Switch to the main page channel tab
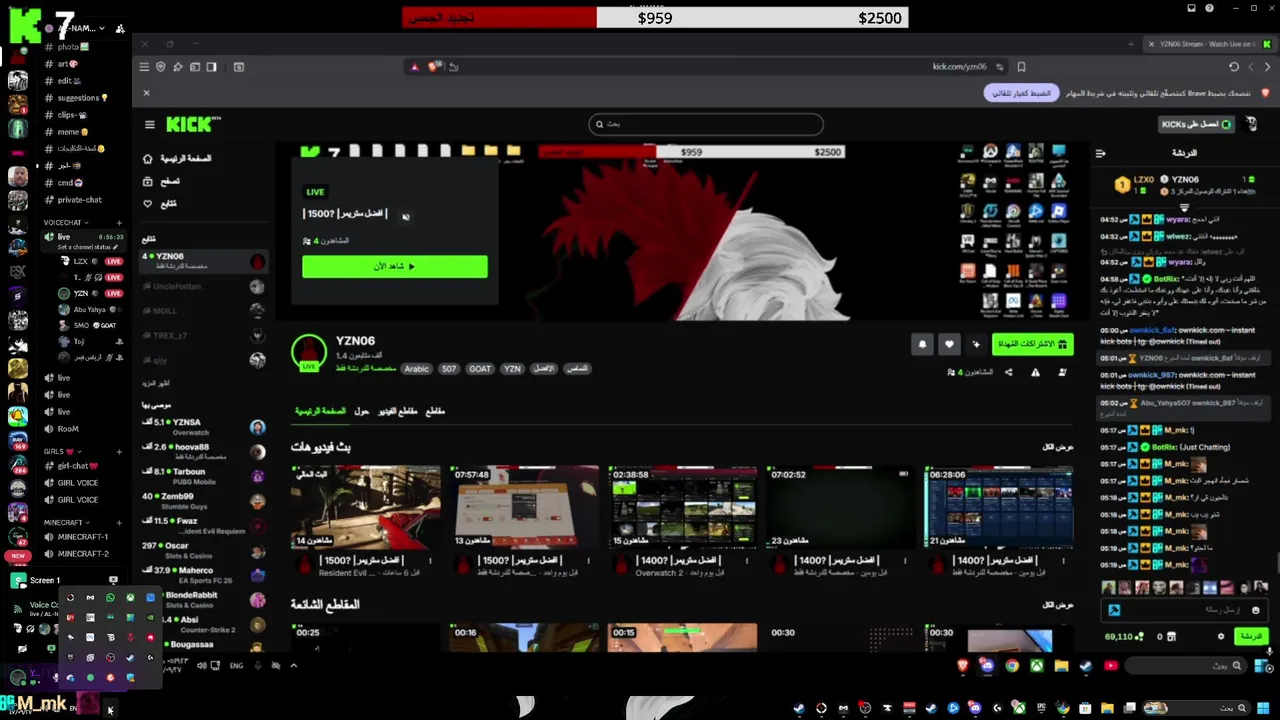 pyautogui.click(x=319, y=411)
